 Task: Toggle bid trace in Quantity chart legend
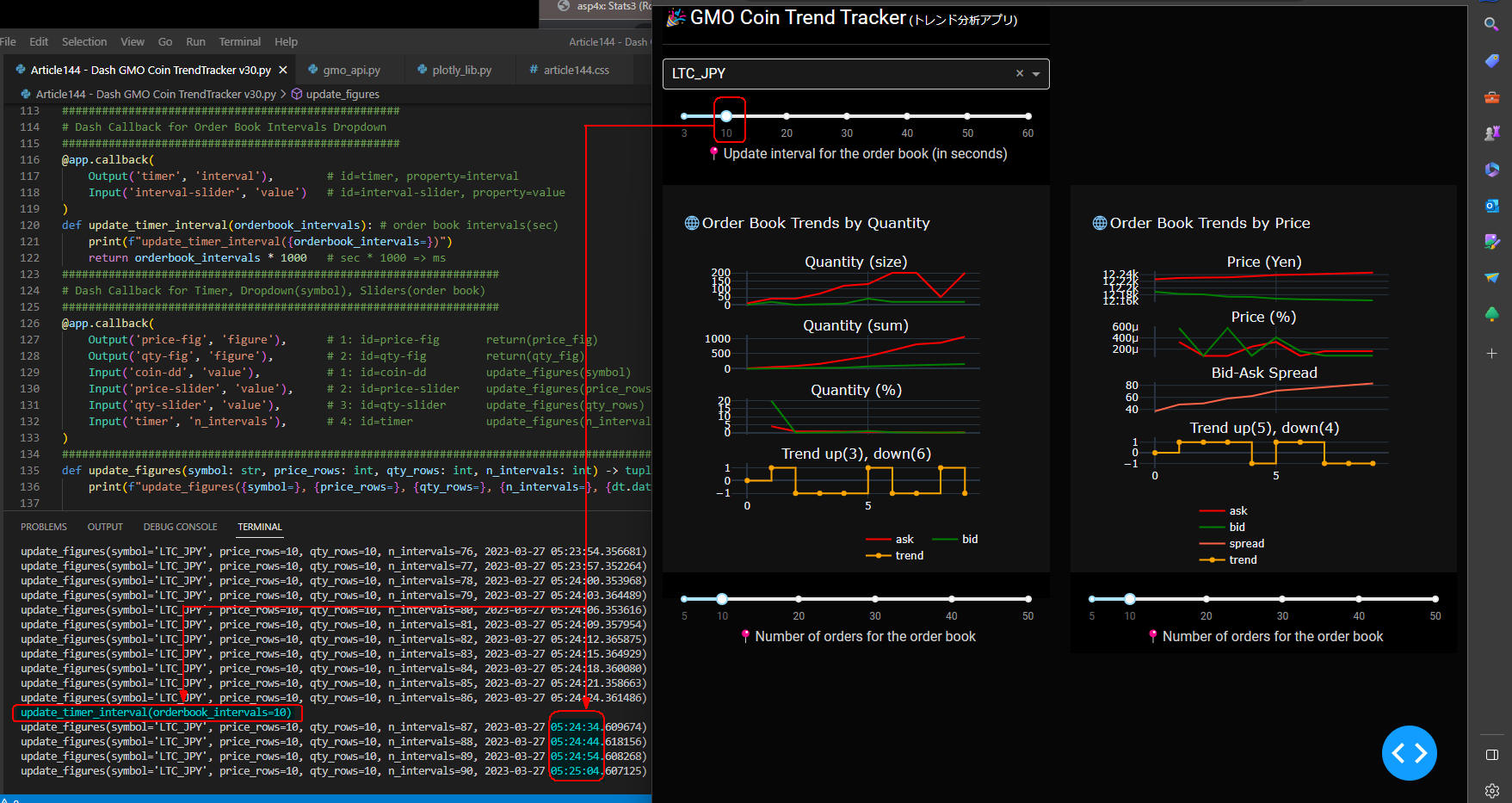(956, 539)
